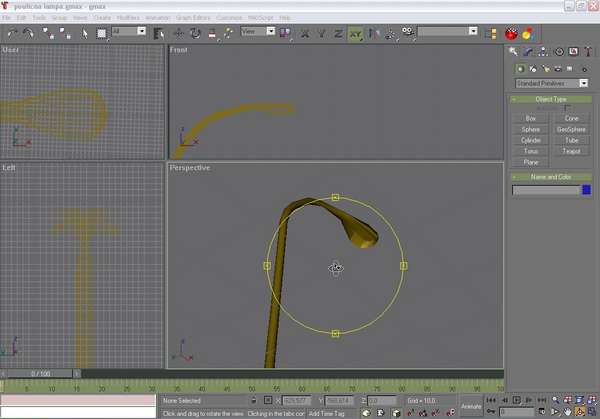The image size is (600, 419).
Task: Click the Shapes category icon
Action: click(533, 68)
